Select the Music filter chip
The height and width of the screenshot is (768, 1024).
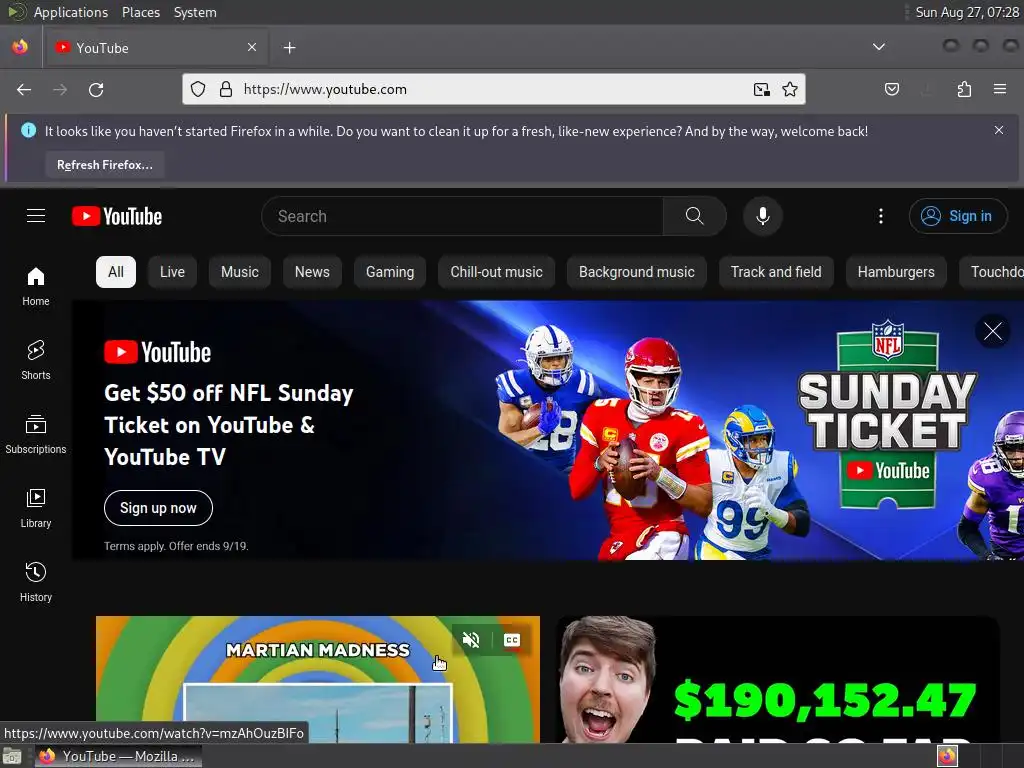click(x=240, y=272)
